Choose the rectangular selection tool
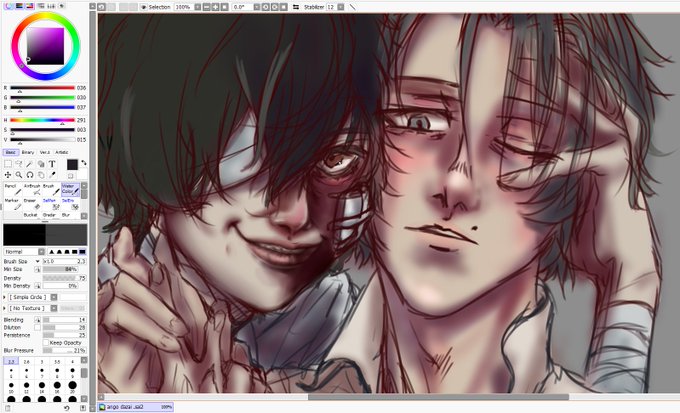 (x=8, y=164)
